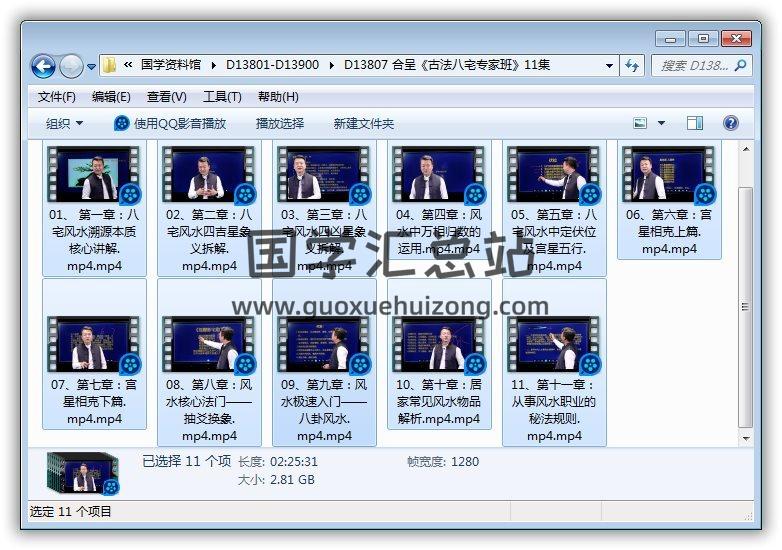Expand the address bar history dropdown

(609, 65)
